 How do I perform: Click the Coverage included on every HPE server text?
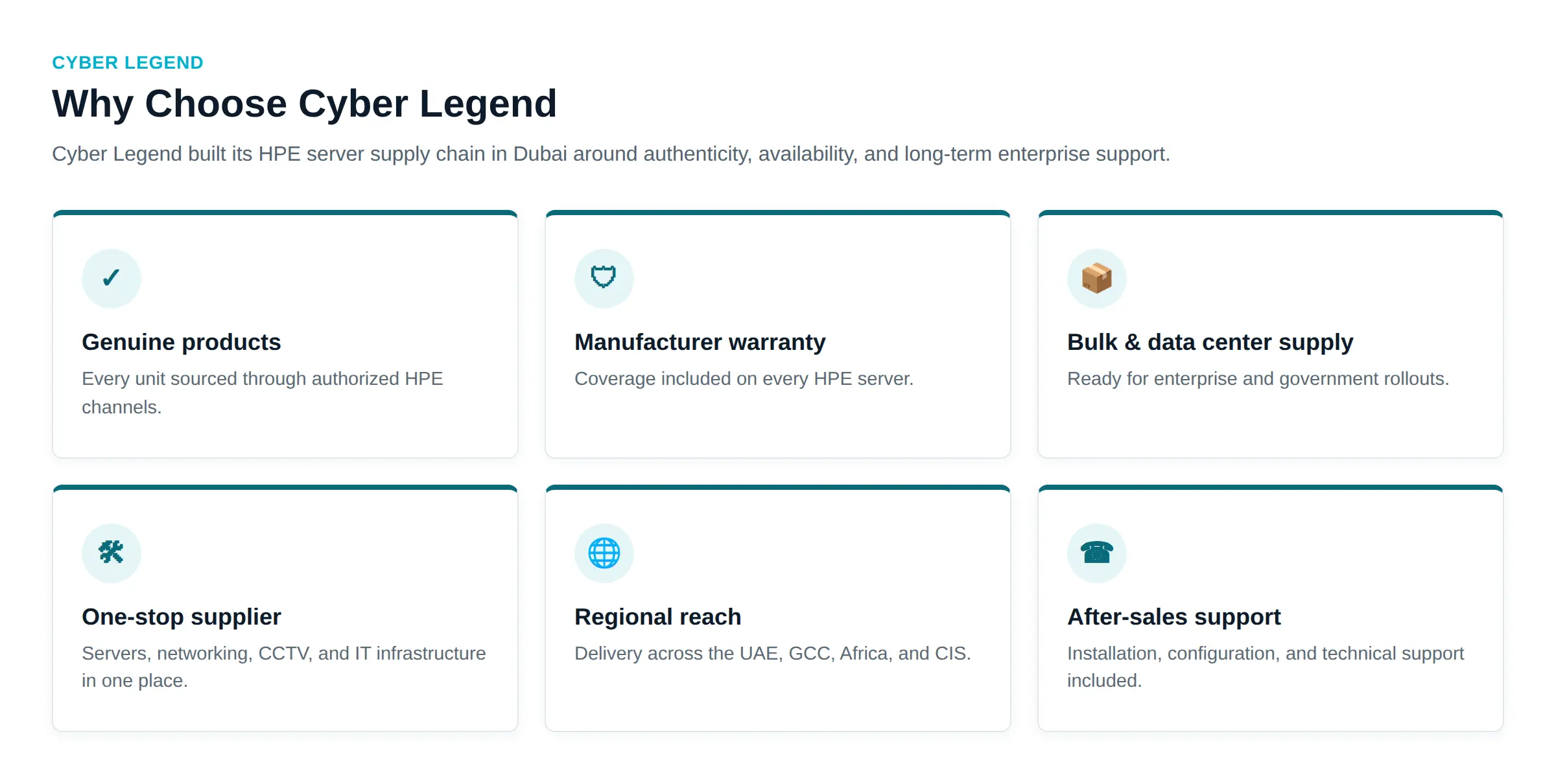coord(744,379)
